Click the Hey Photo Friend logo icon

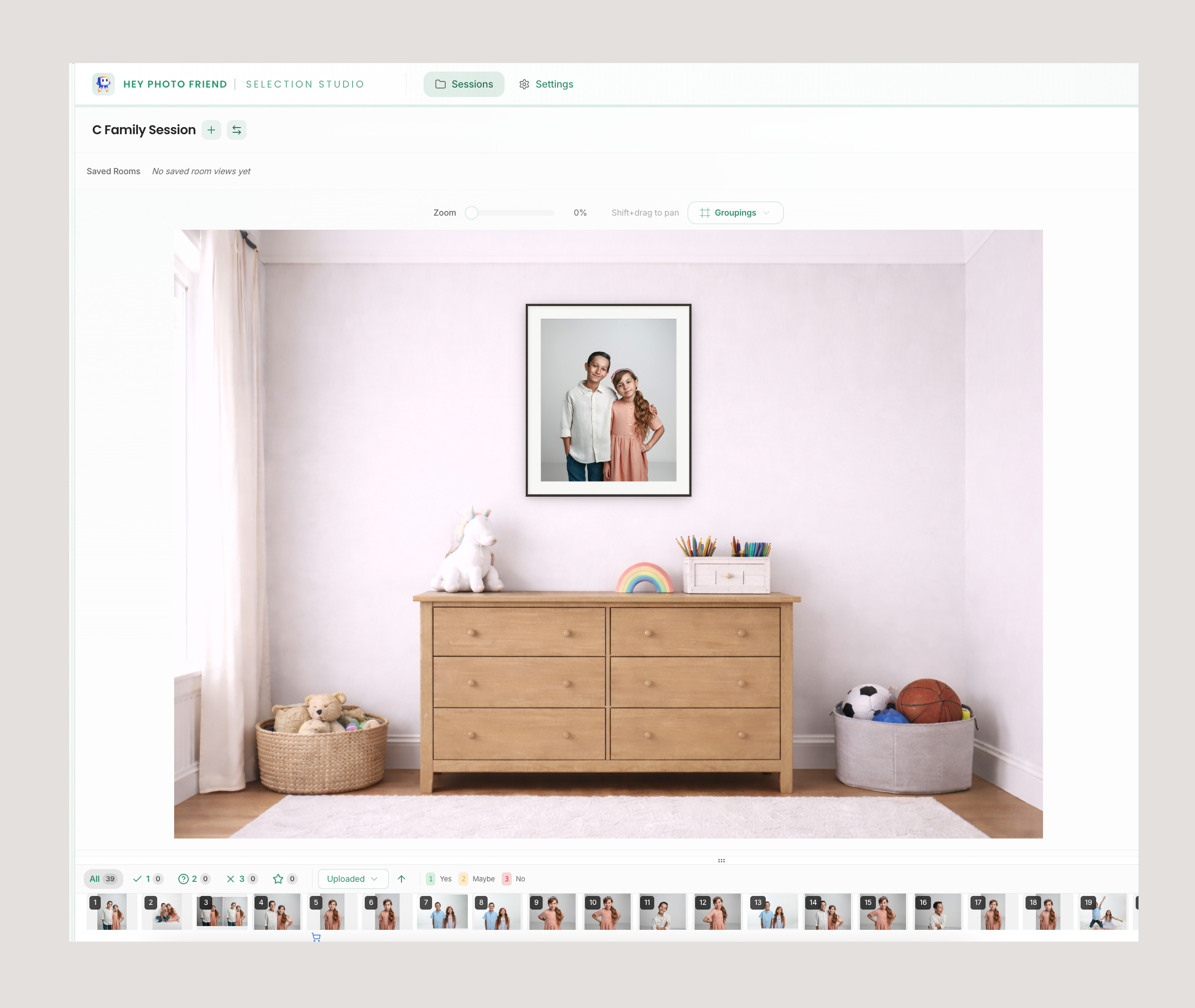pos(104,84)
